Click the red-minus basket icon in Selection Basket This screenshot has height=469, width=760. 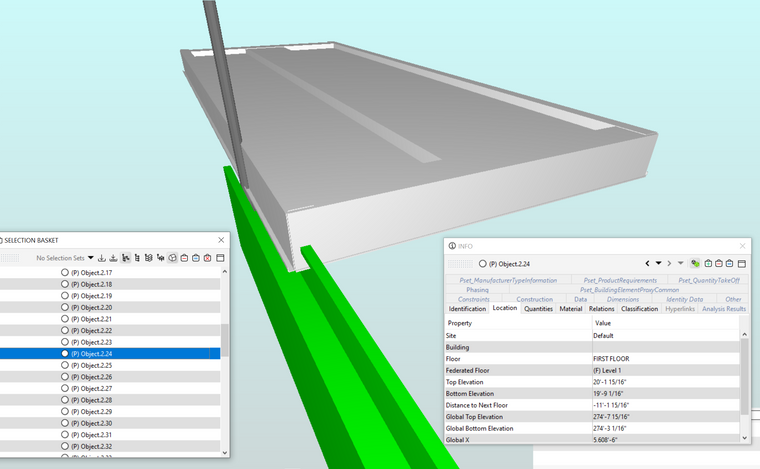point(184,258)
